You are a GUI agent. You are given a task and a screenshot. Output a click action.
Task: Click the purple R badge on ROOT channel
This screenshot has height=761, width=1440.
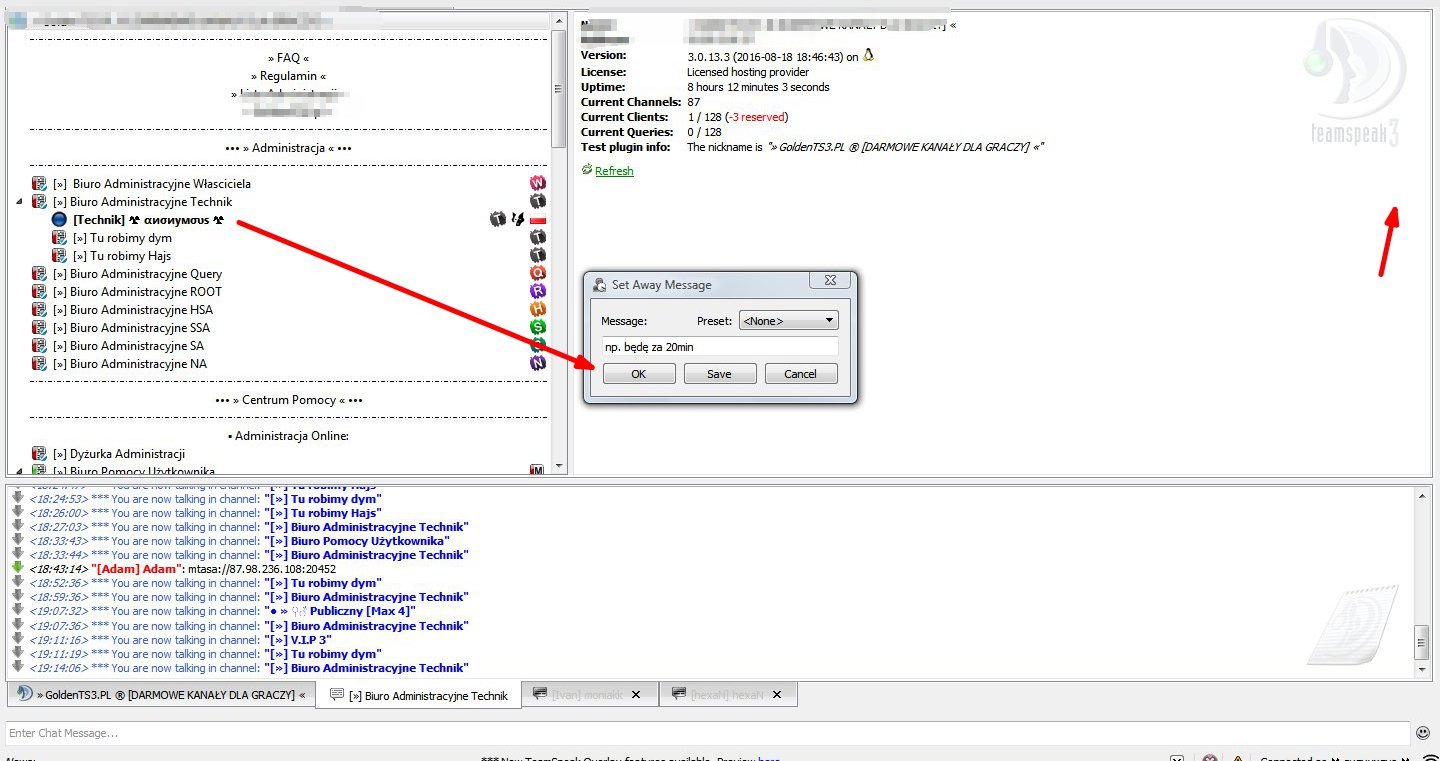click(x=538, y=292)
